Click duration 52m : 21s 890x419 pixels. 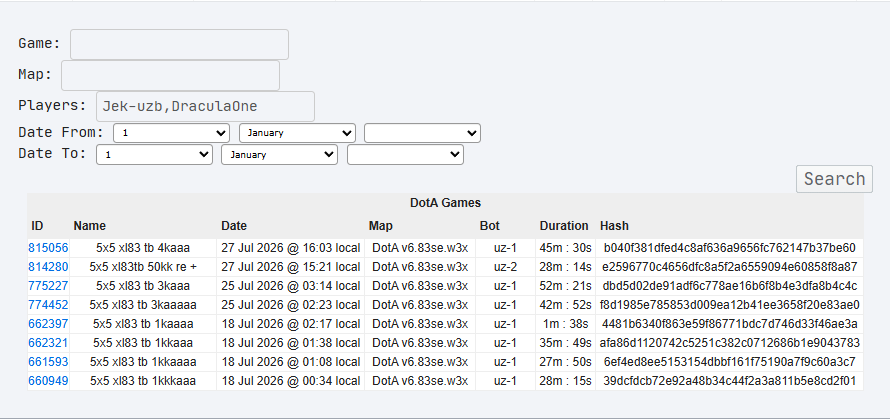[565, 286]
